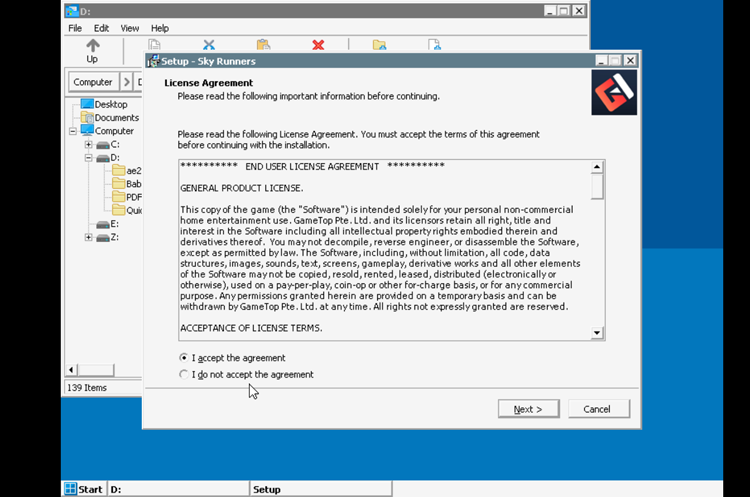The width and height of the screenshot is (750, 497).
Task: Click the Cut scissors icon
Action: coord(209,45)
